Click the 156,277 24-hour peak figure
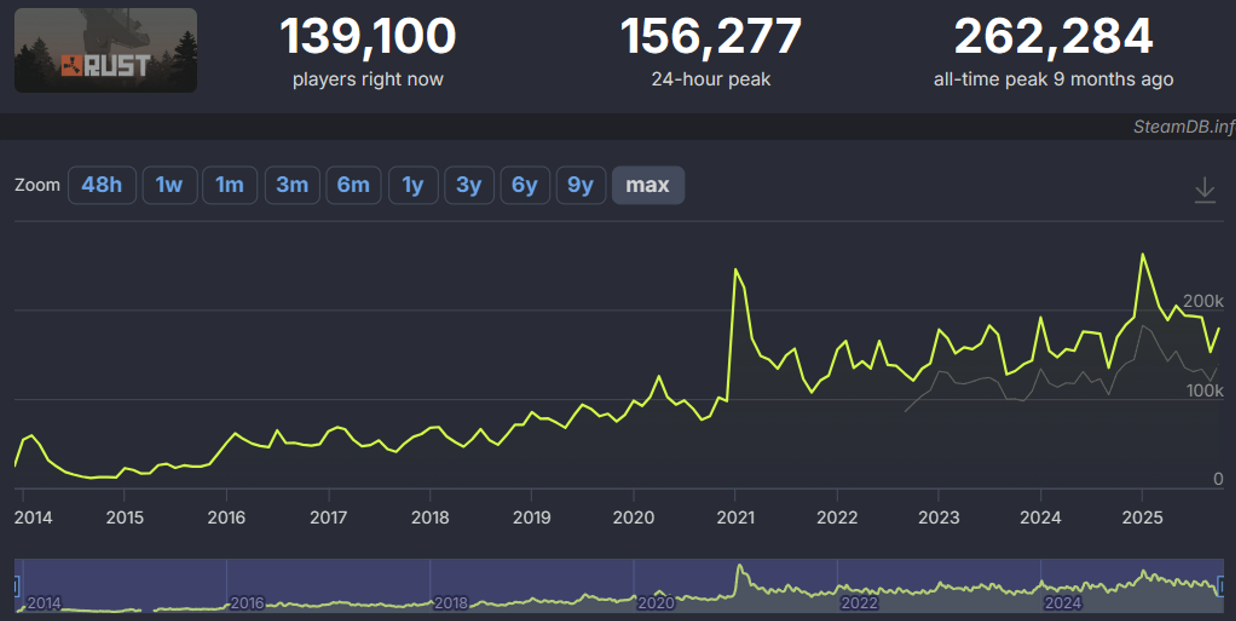The image size is (1236, 621). (711, 37)
